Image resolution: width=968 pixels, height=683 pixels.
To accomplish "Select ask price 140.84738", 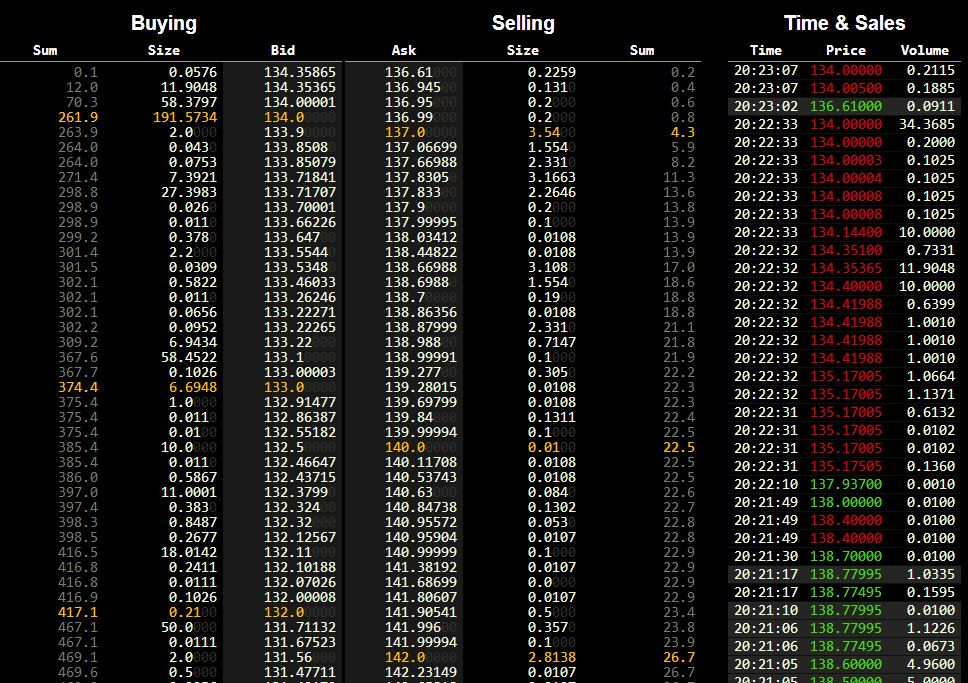I will coord(421,508).
